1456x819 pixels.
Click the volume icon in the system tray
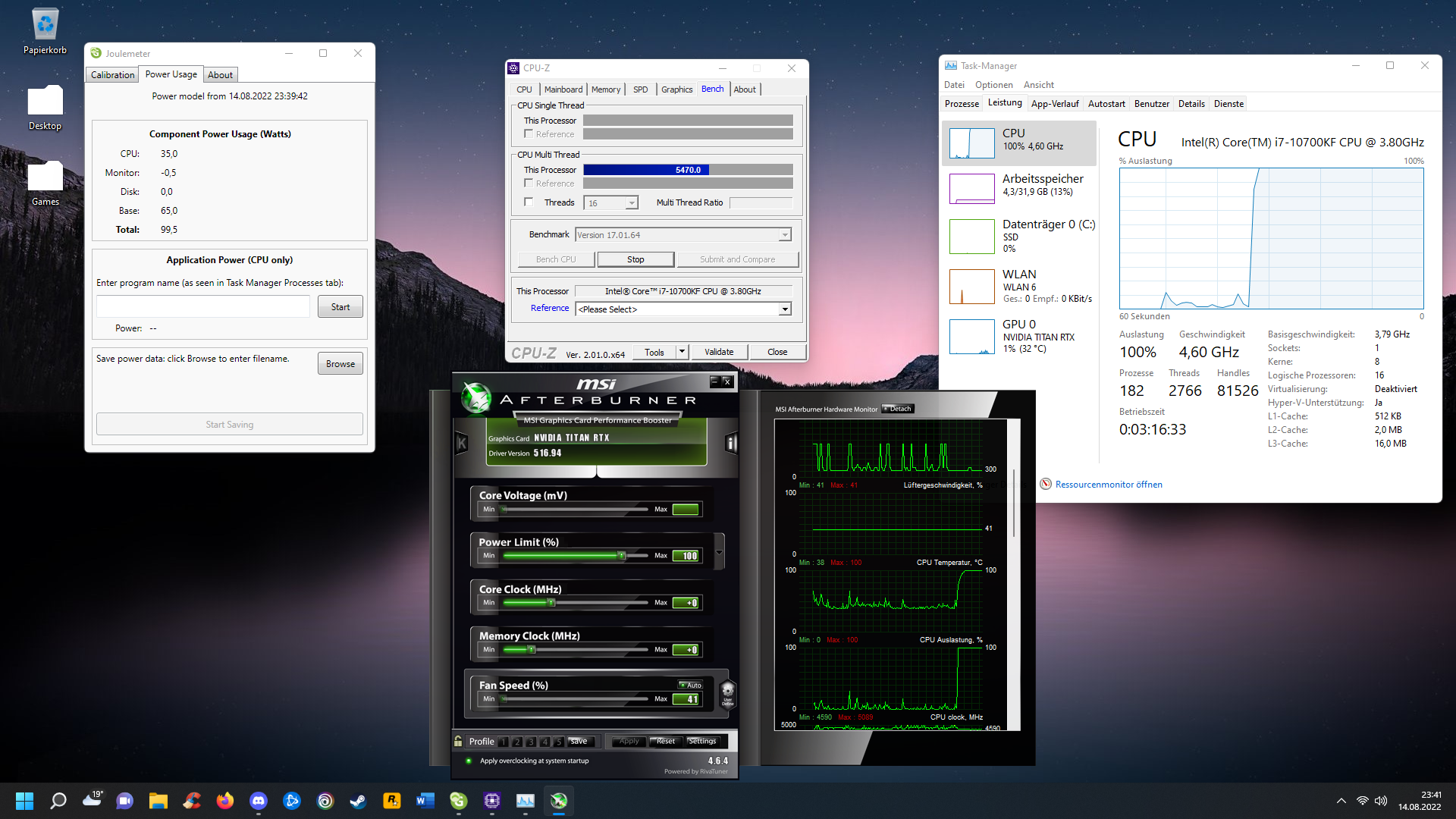tap(1381, 800)
